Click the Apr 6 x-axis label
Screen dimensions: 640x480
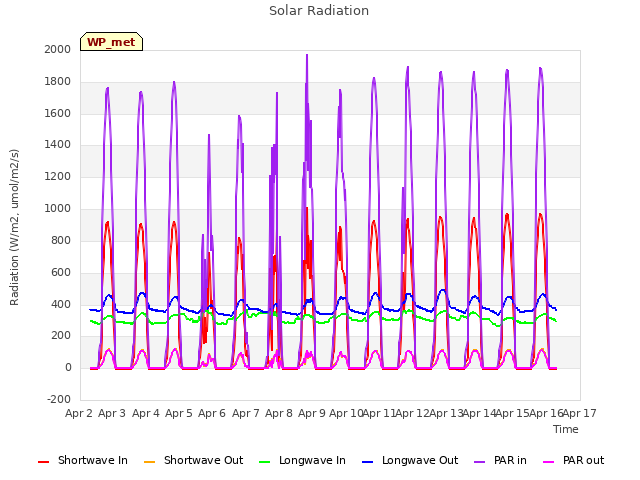pyautogui.click(x=212, y=413)
